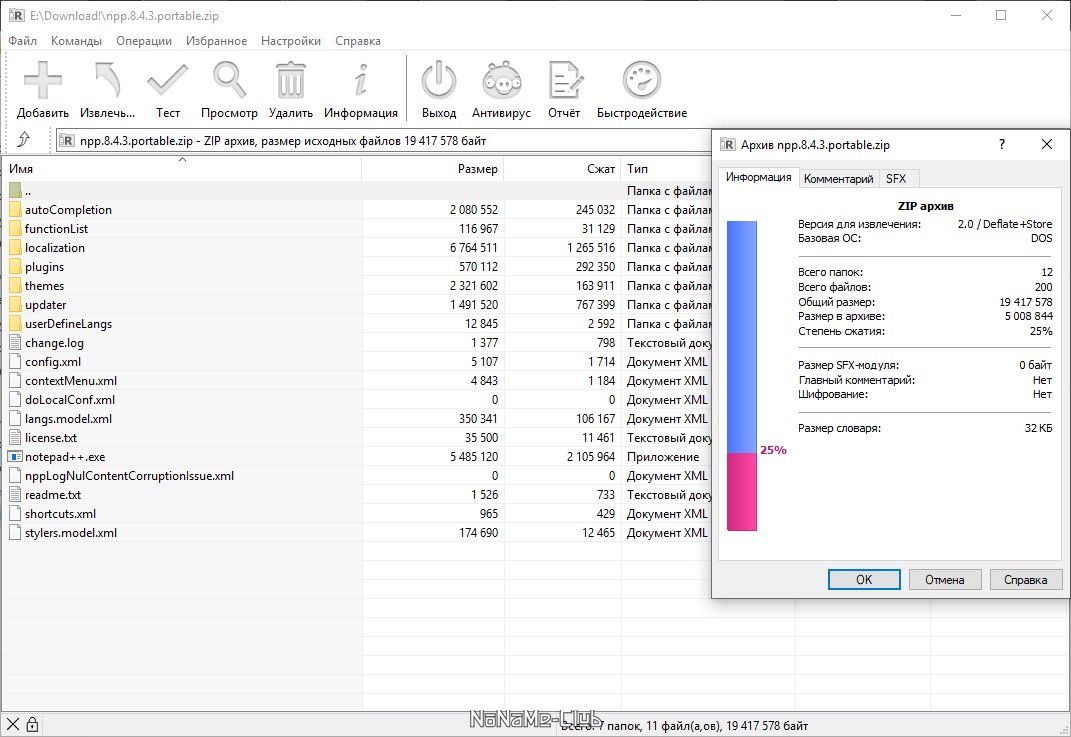The width and height of the screenshot is (1071, 737).
Task: Open the Операции menu
Action: pyautogui.click(x=144, y=40)
